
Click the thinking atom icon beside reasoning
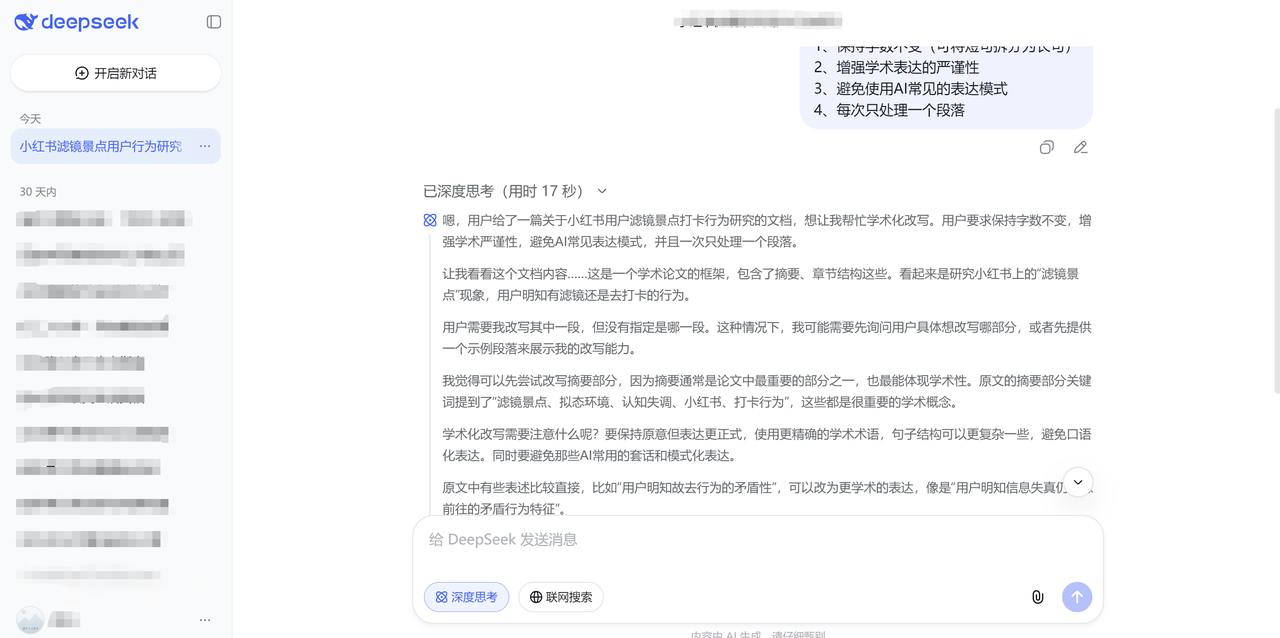click(430, 220)
